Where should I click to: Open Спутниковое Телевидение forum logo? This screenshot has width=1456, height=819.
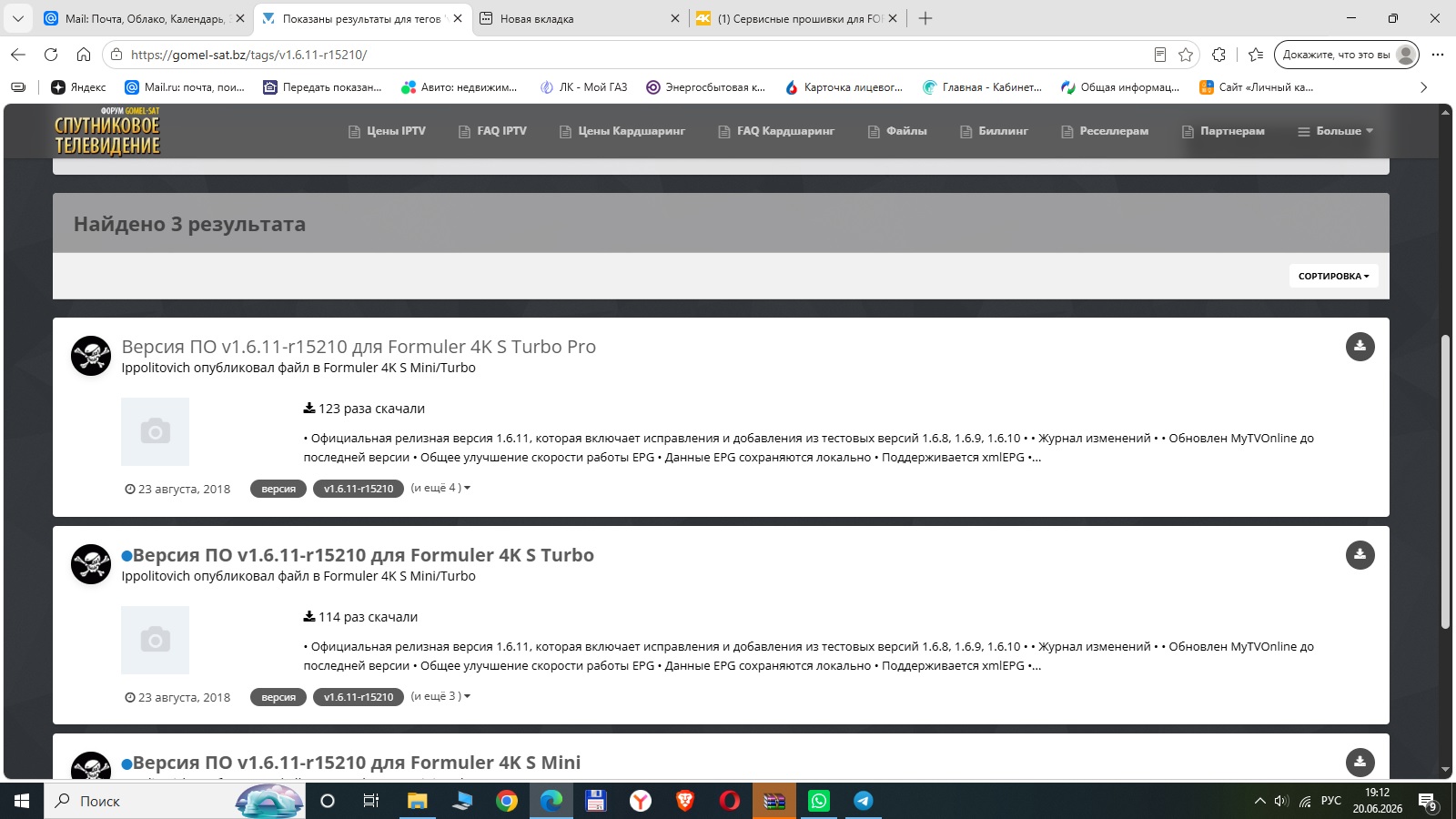(x=107, y=131)
